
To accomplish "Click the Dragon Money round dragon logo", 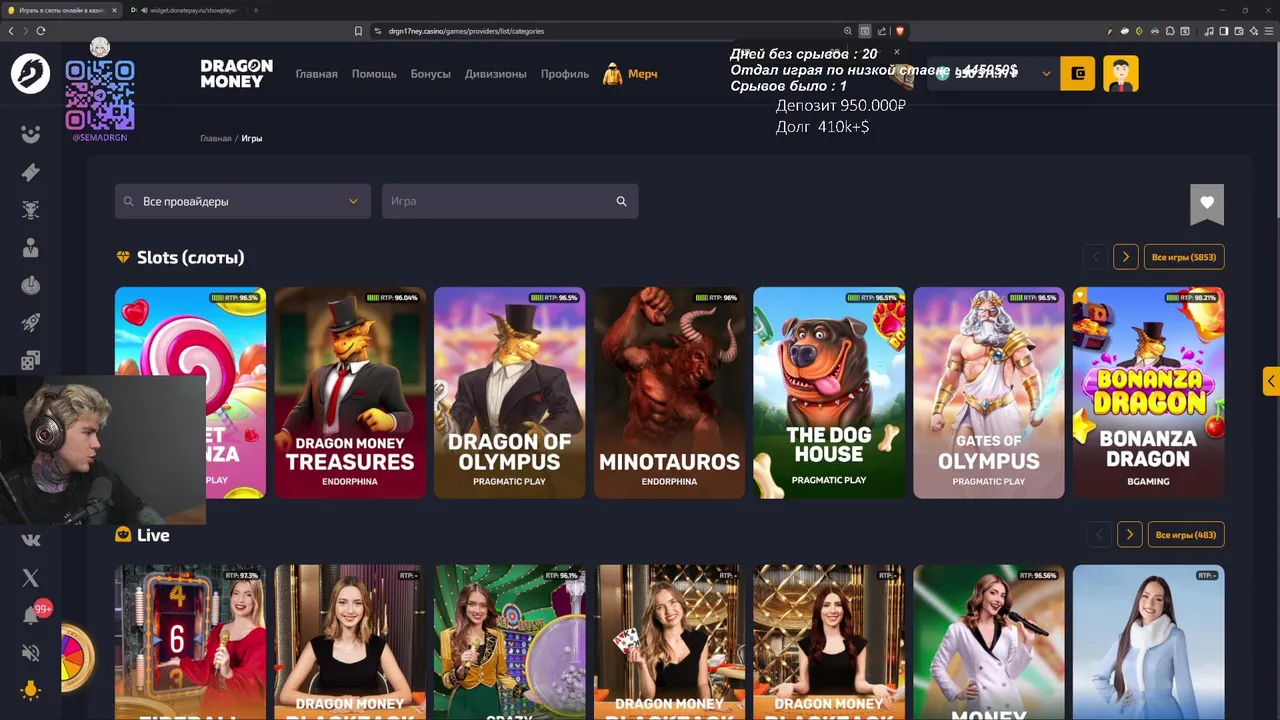I will point(30,74).
